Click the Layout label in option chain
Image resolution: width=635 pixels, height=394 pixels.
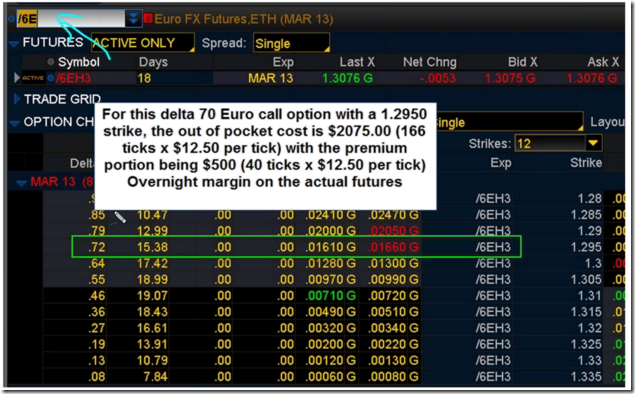[607, 122]
